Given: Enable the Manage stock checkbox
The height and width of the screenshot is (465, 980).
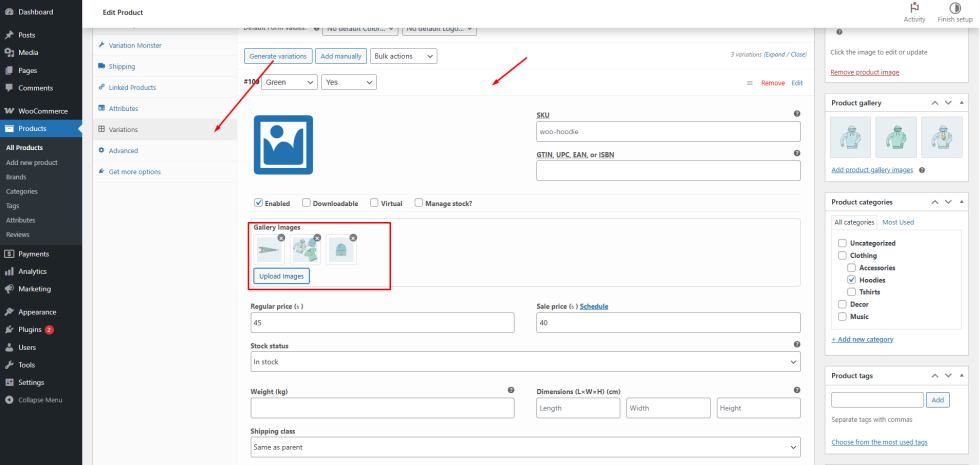Looking at the screenshot, I should (x=419, y=203).
